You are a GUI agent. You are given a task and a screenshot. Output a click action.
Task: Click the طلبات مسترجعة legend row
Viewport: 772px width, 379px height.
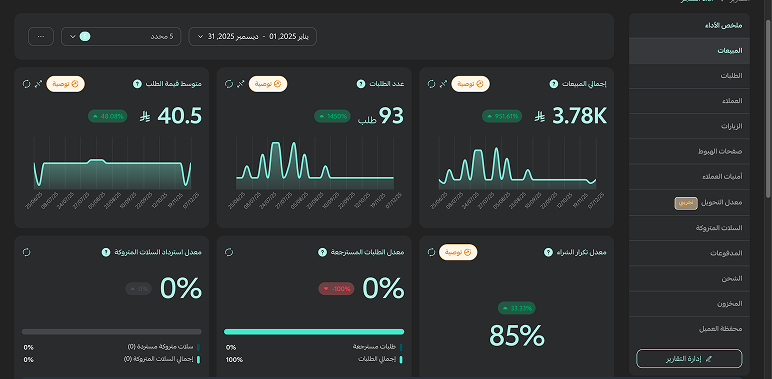(314, 347)
